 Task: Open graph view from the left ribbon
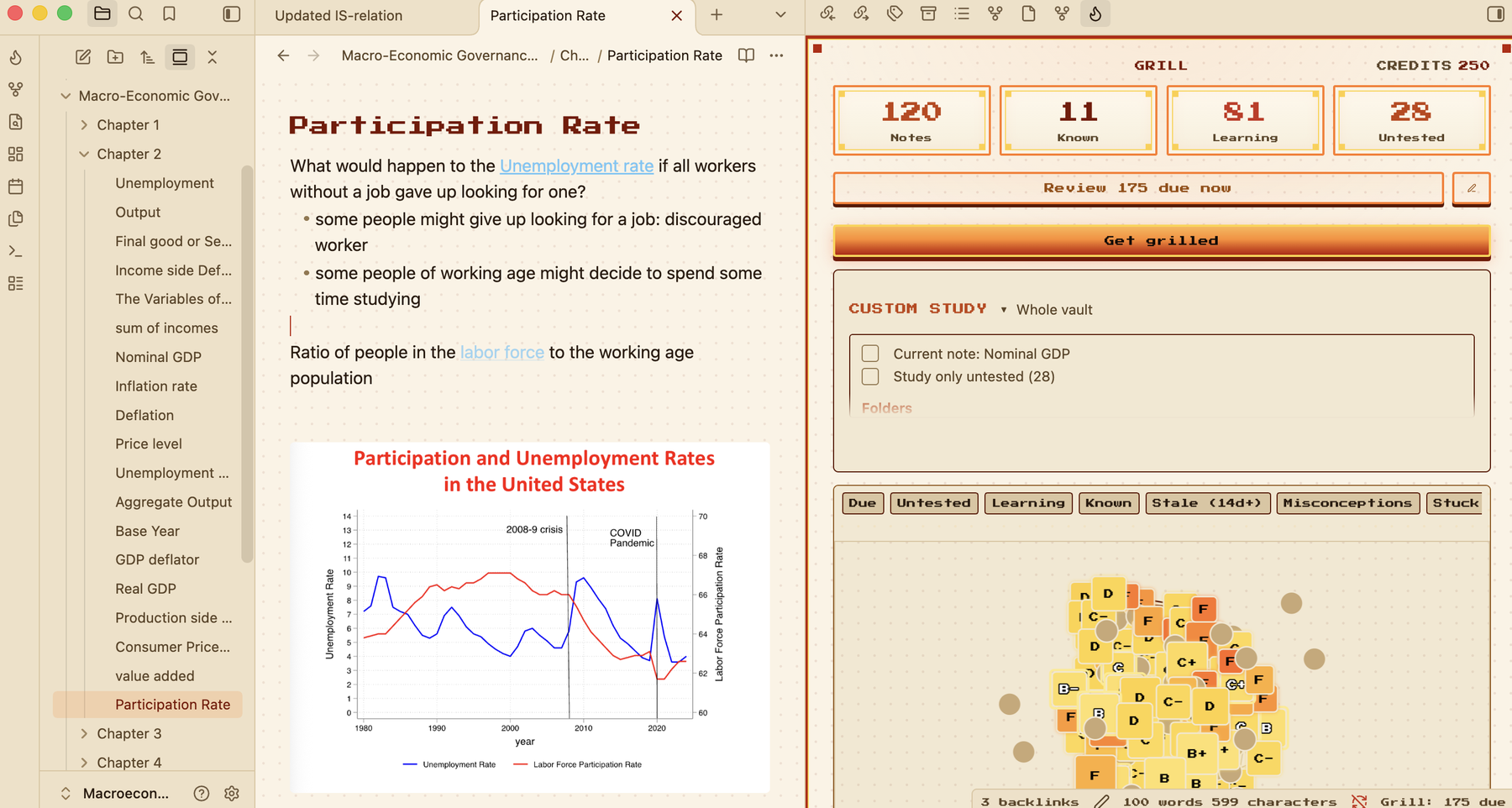coord(16,89)
